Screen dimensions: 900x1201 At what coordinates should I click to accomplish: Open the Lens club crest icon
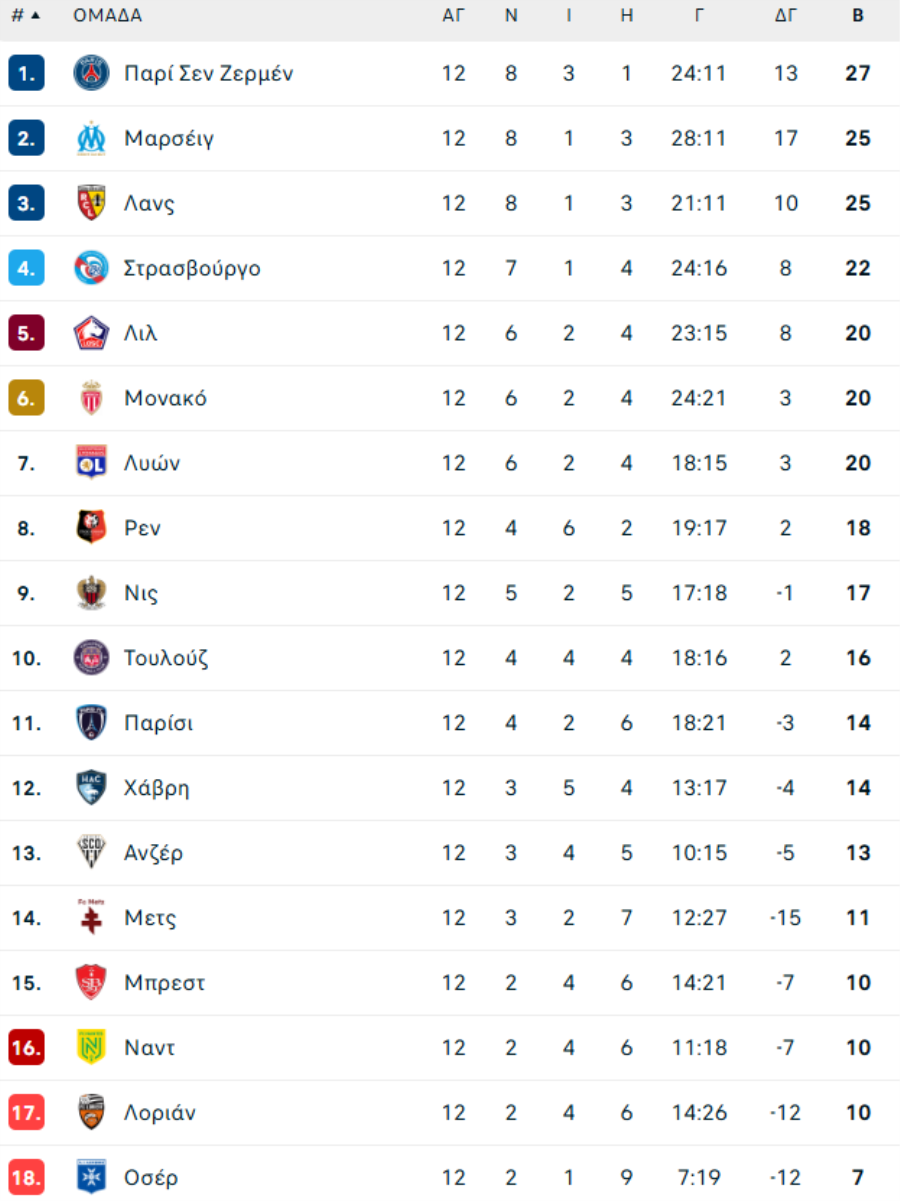click(91, 203)
